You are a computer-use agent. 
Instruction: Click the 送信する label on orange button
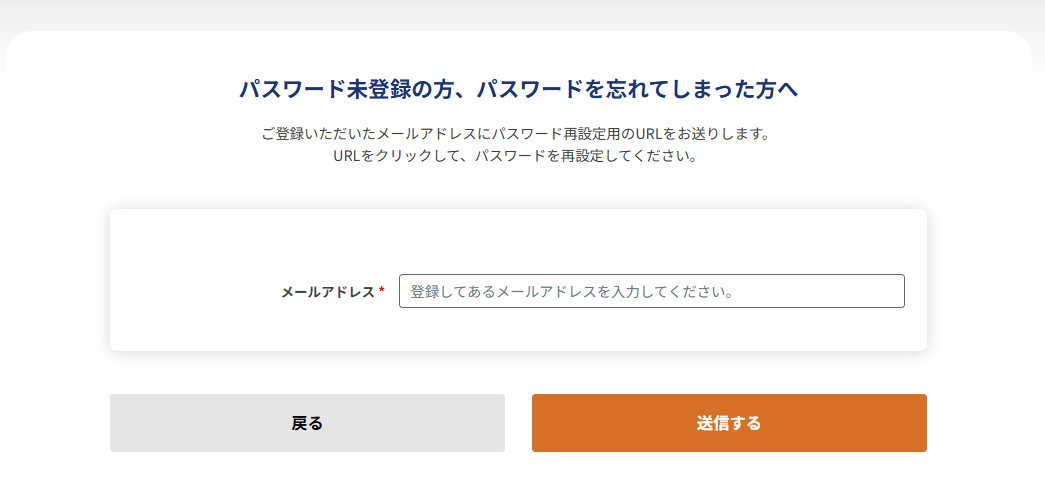tap(729, 424)
